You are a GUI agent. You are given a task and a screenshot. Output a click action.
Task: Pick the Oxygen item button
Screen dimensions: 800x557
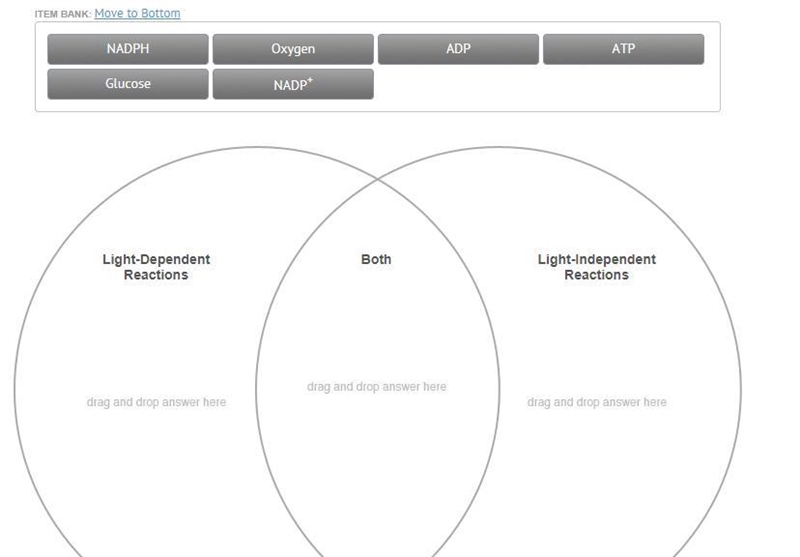click(x=293, y=49)
